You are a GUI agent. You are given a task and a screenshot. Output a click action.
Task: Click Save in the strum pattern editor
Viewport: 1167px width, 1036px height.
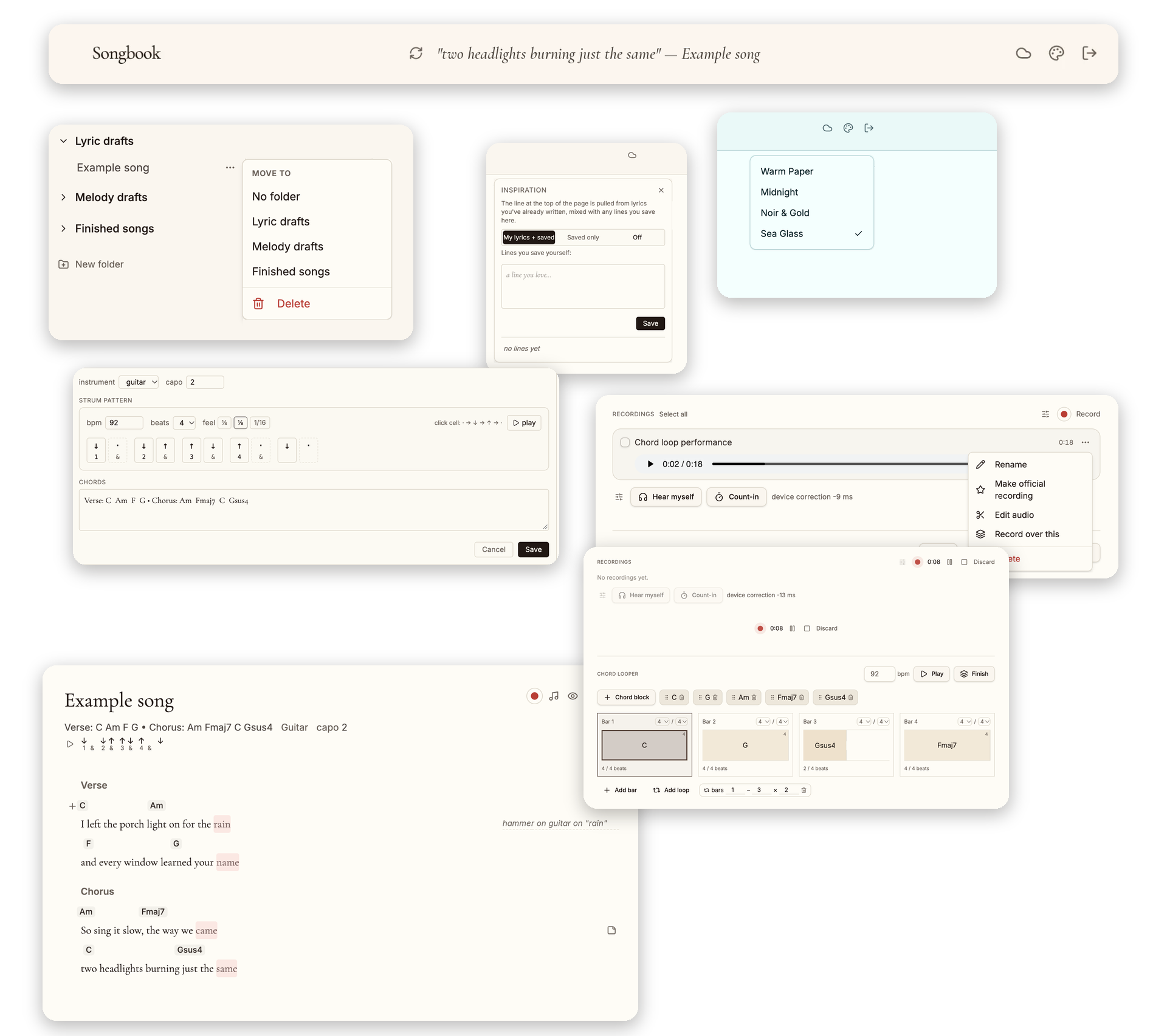(533, 550)
